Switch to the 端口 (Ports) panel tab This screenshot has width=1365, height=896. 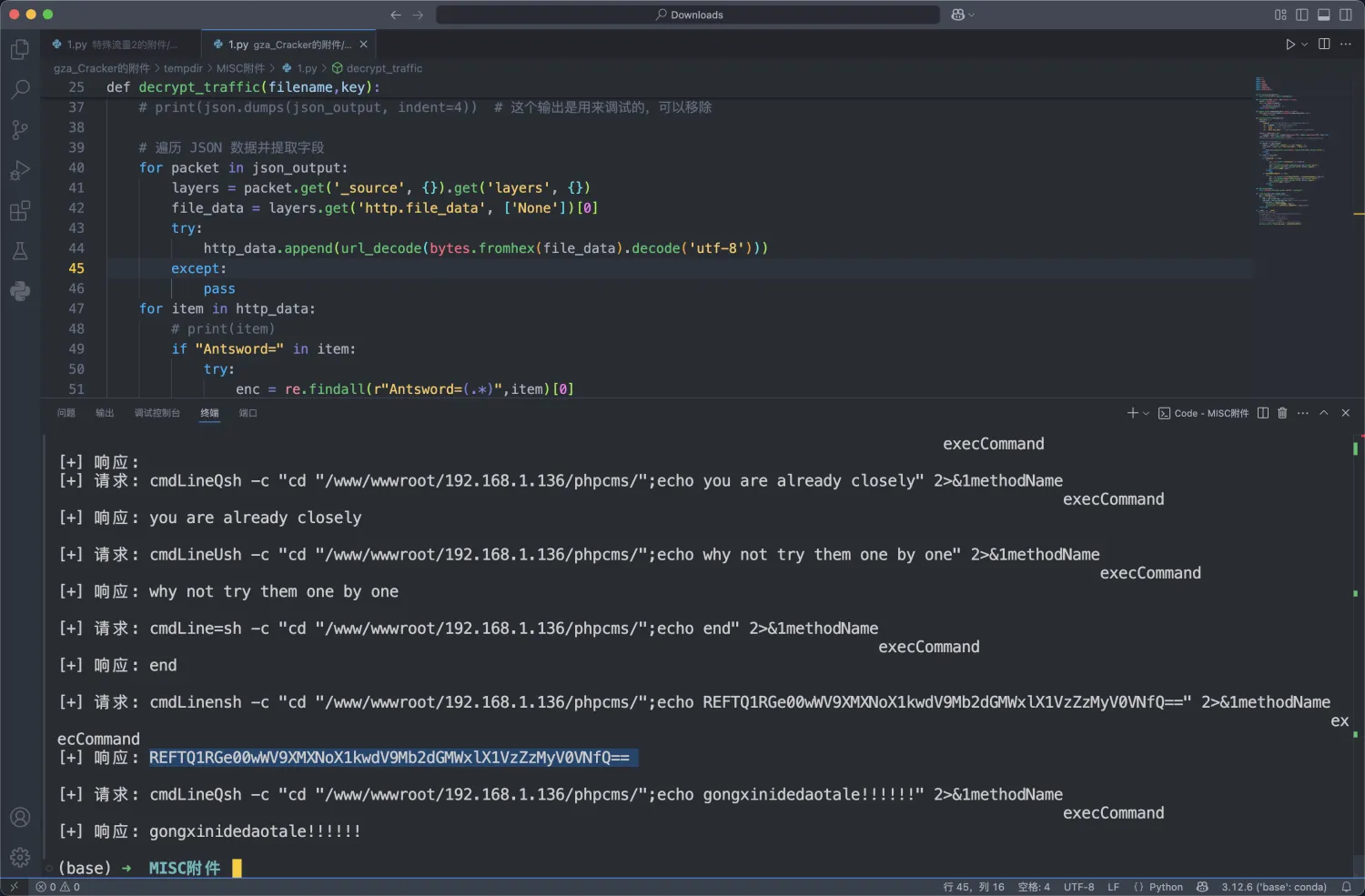(x=248, y=413)
